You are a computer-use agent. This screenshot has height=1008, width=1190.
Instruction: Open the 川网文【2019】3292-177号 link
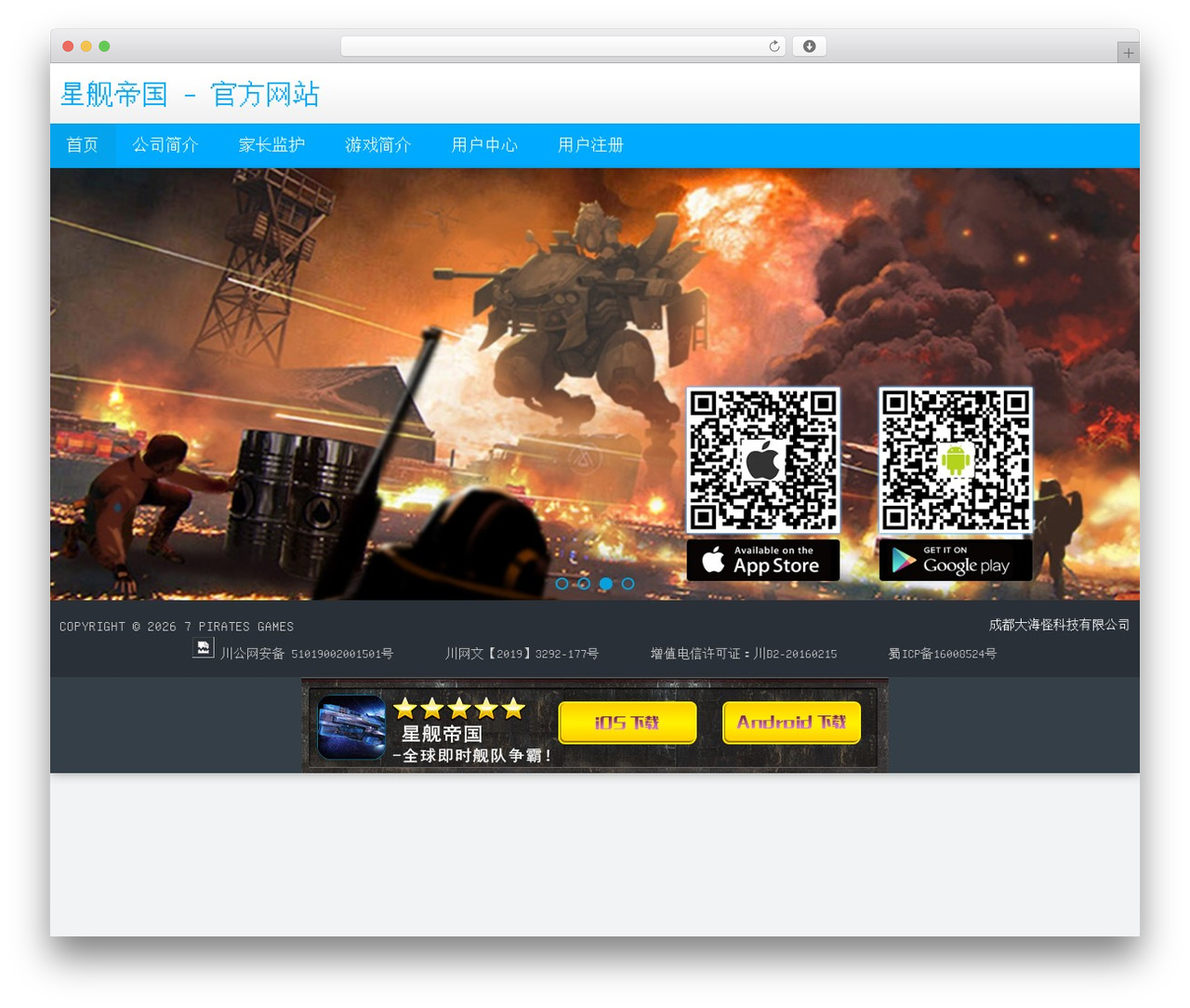click(x=522, y=654)
